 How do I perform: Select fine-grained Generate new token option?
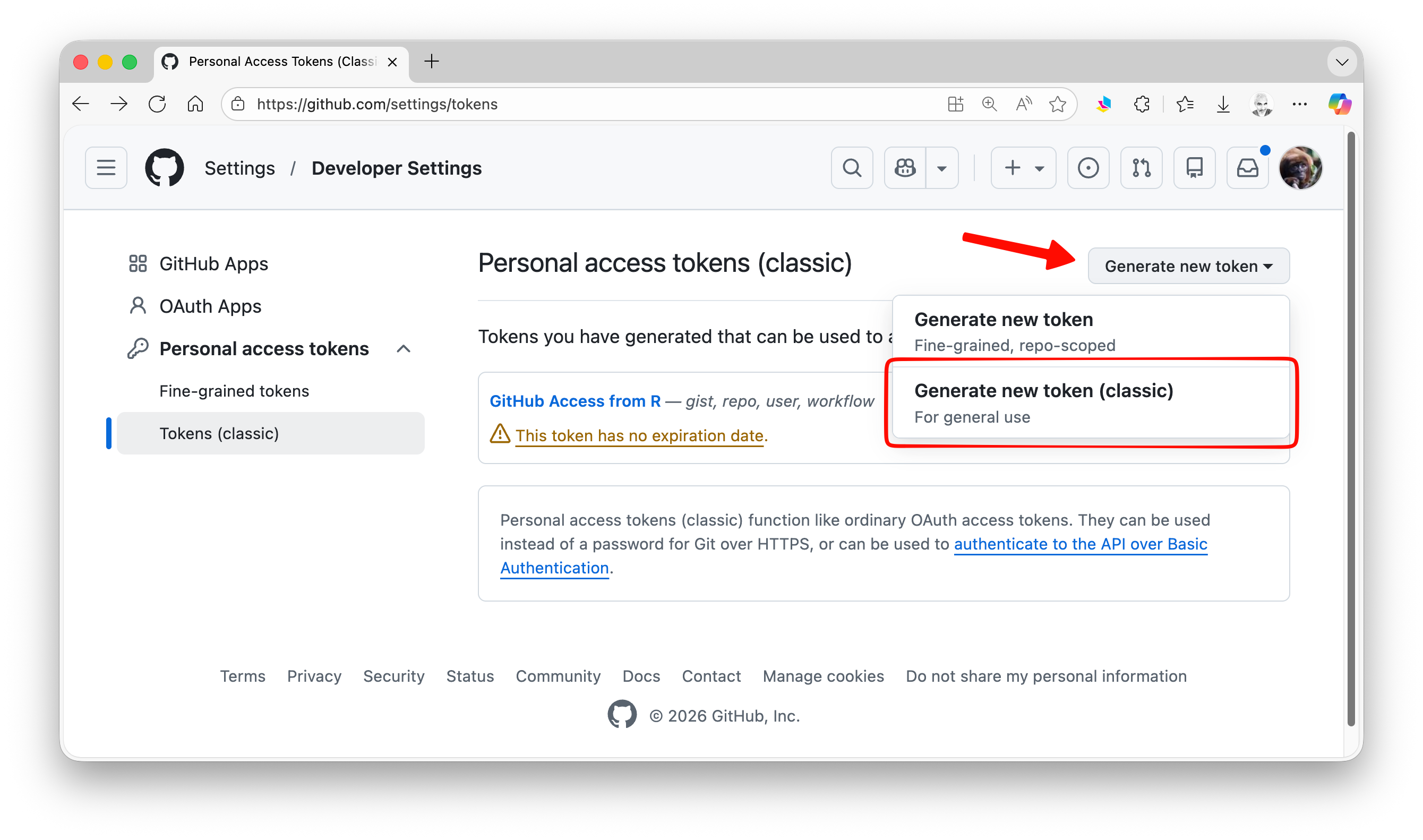pos(1004,330)
